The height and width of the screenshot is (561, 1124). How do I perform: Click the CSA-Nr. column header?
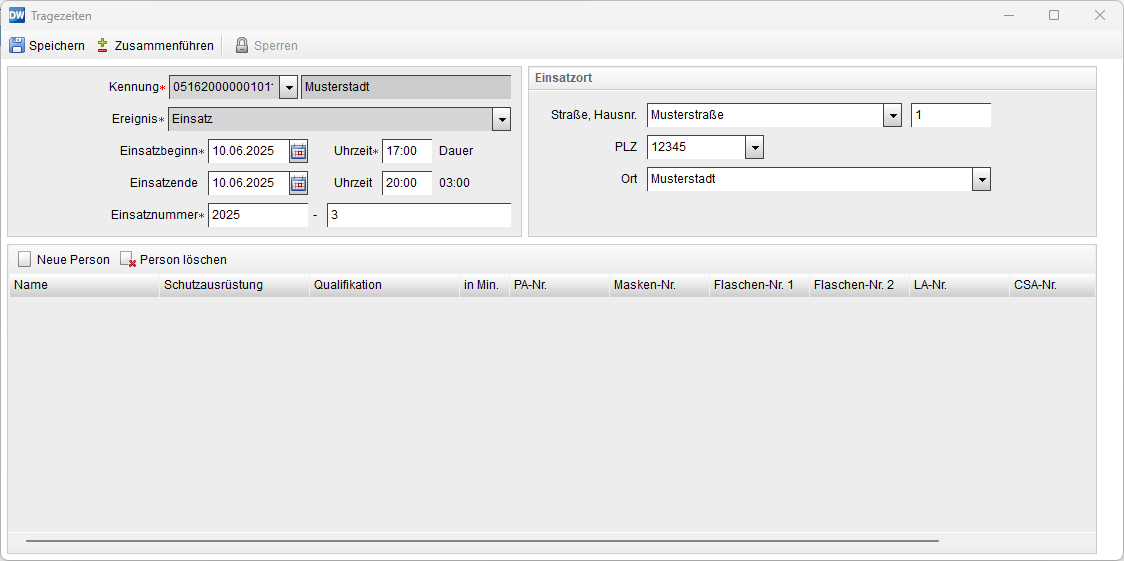[x=1052, y=285]
